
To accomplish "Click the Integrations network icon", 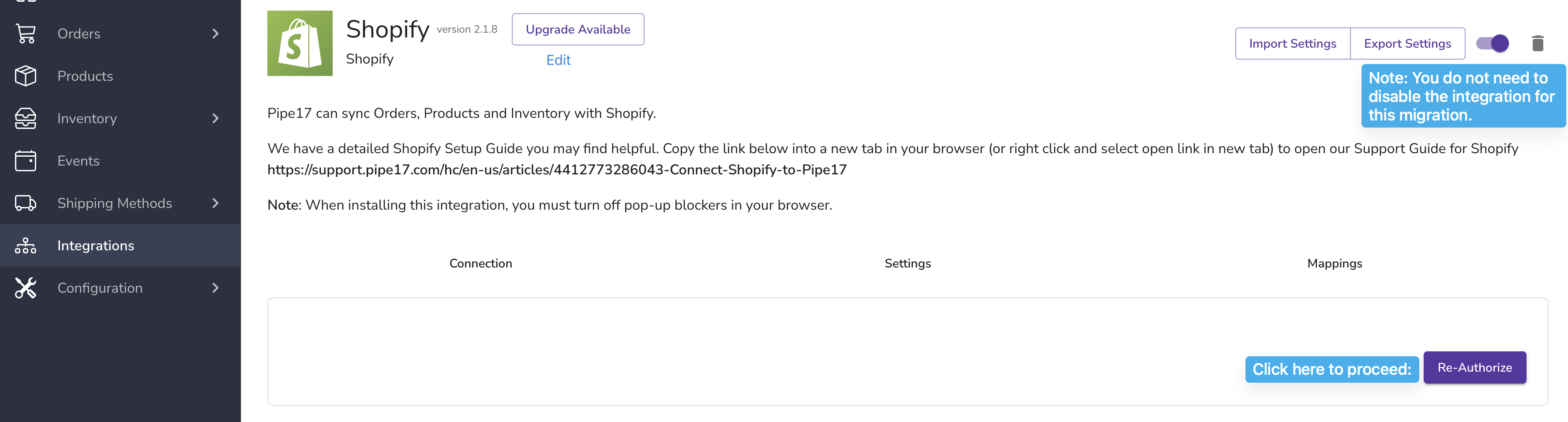I will (x=26, y=245).
